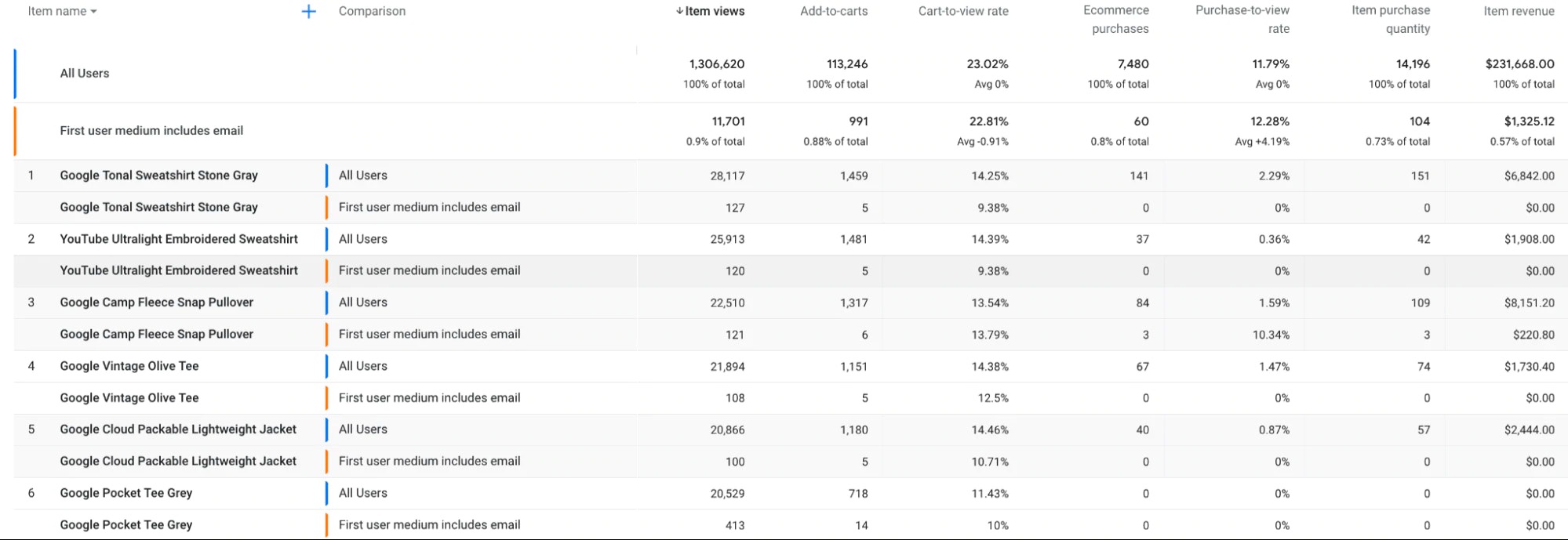Sort the table by Item revenue
Viewport: 1568px width, 540px height.
tap(1518, 11)
